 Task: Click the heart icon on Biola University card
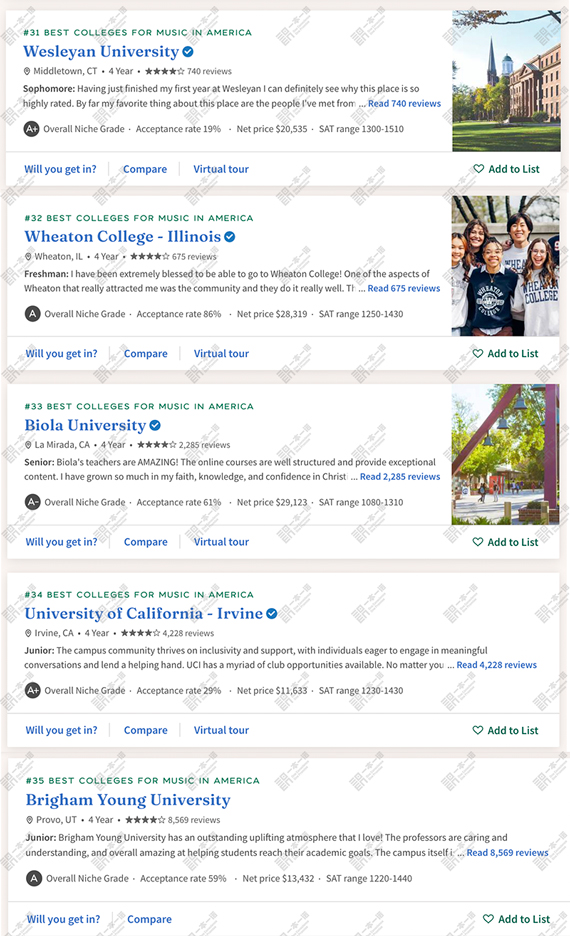coord(477,542)
